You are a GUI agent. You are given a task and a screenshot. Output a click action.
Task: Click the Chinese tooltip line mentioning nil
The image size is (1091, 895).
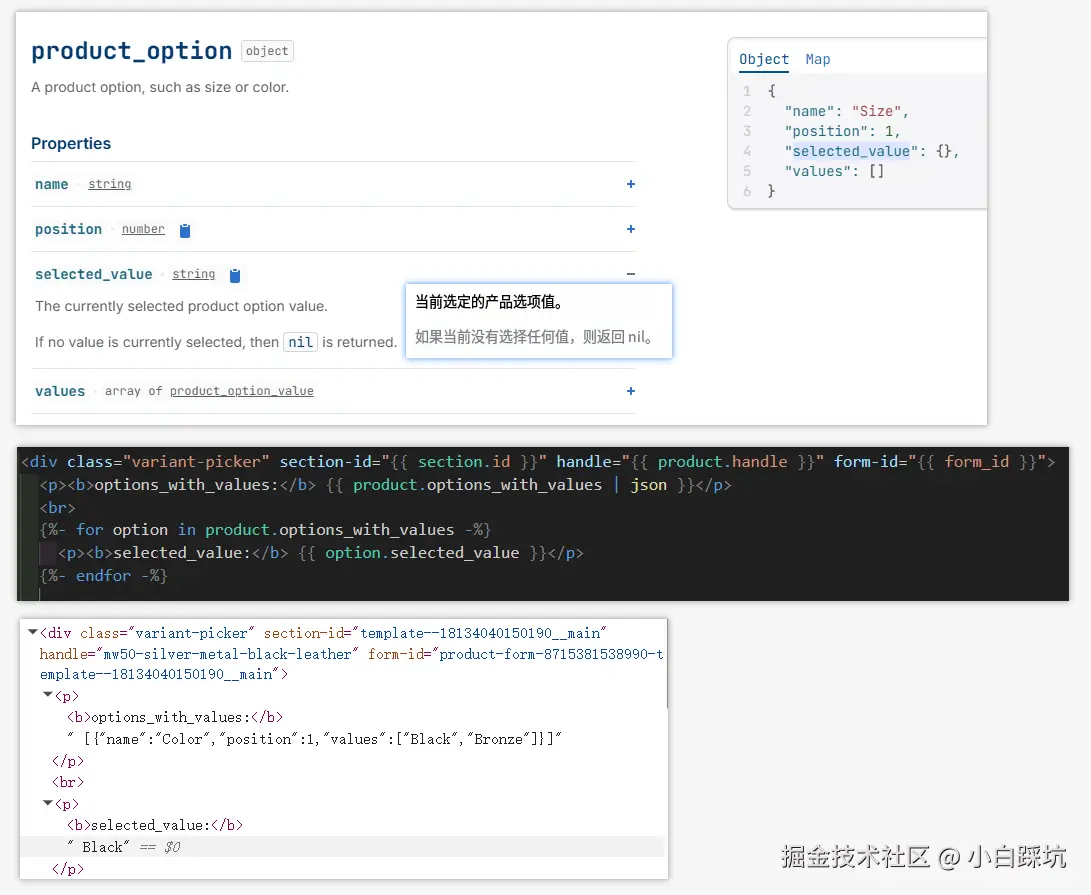534,337
